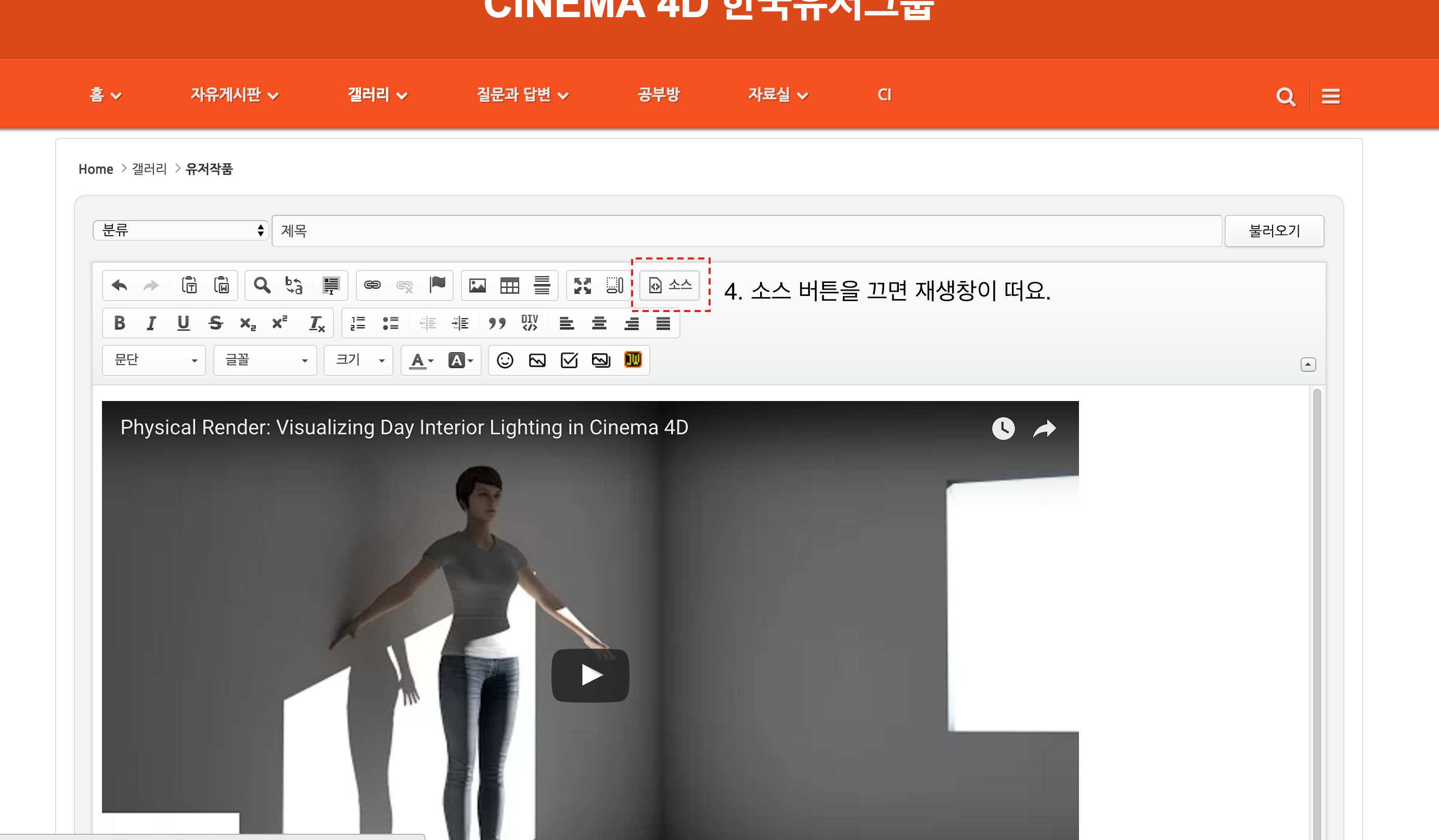Open the 유저작품 breadcrumb link

(209, 169)
